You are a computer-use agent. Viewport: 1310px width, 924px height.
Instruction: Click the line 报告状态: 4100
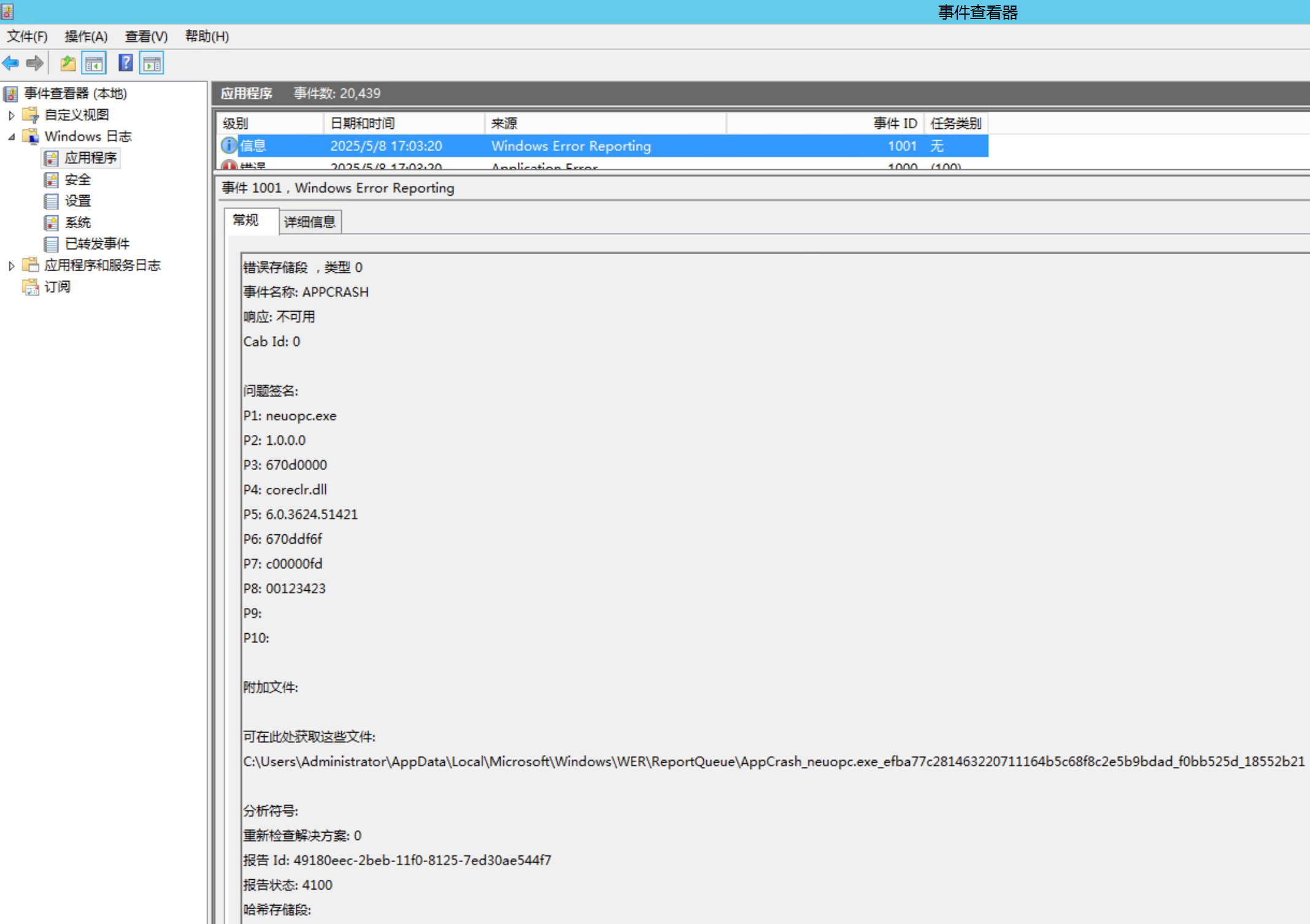[x=288, y=885]
